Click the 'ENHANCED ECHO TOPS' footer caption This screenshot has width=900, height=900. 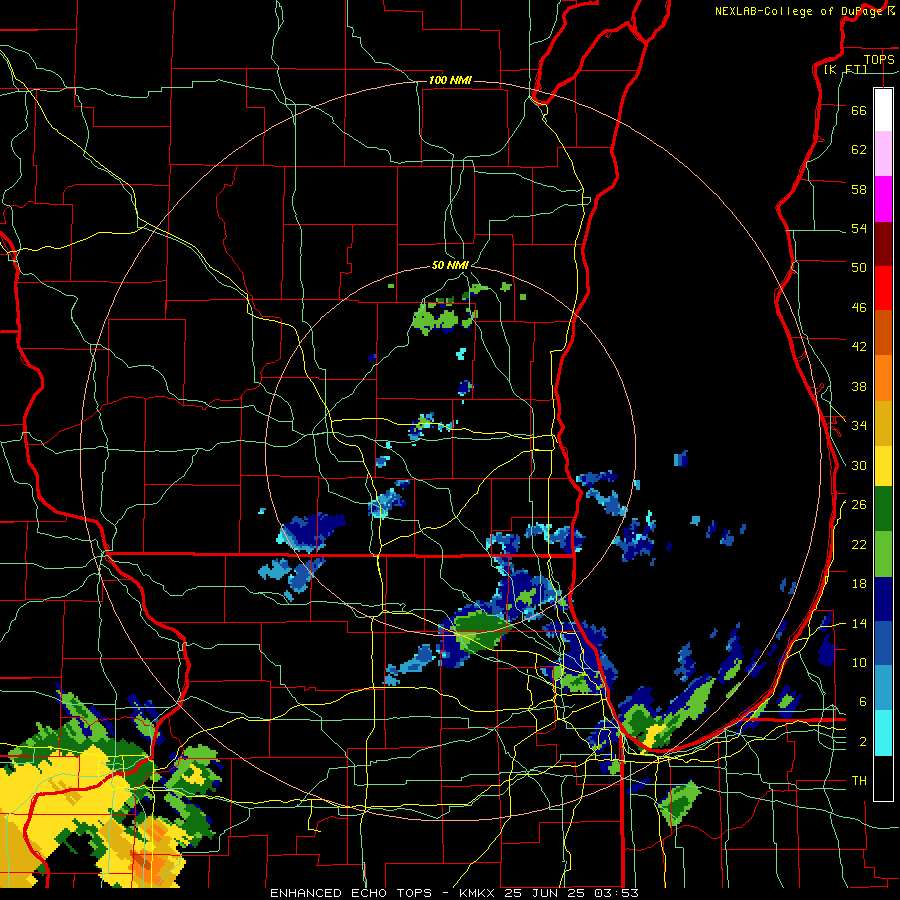pos(351,893)
